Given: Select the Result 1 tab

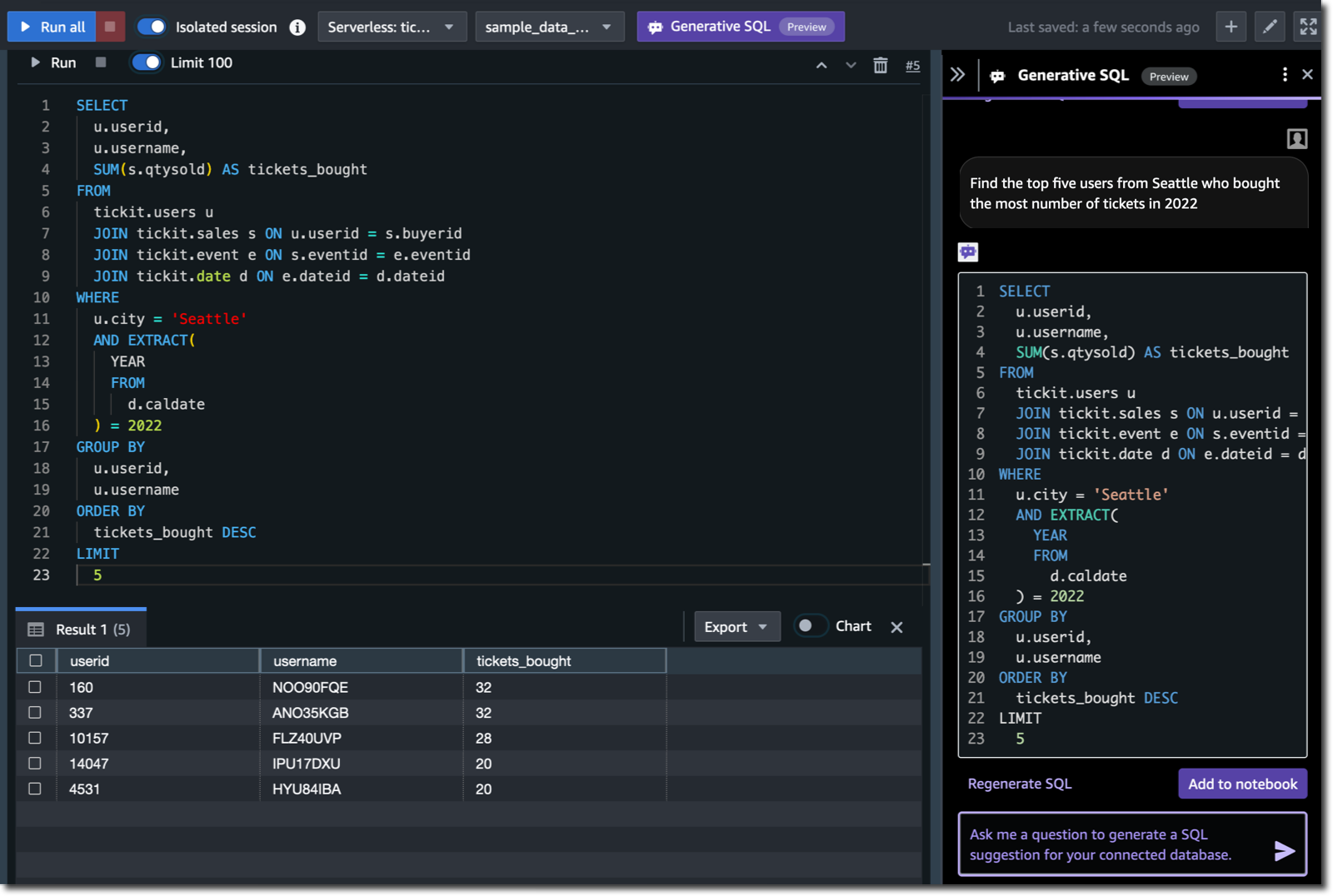Looking at the screenshot, I should coord(81,630).
